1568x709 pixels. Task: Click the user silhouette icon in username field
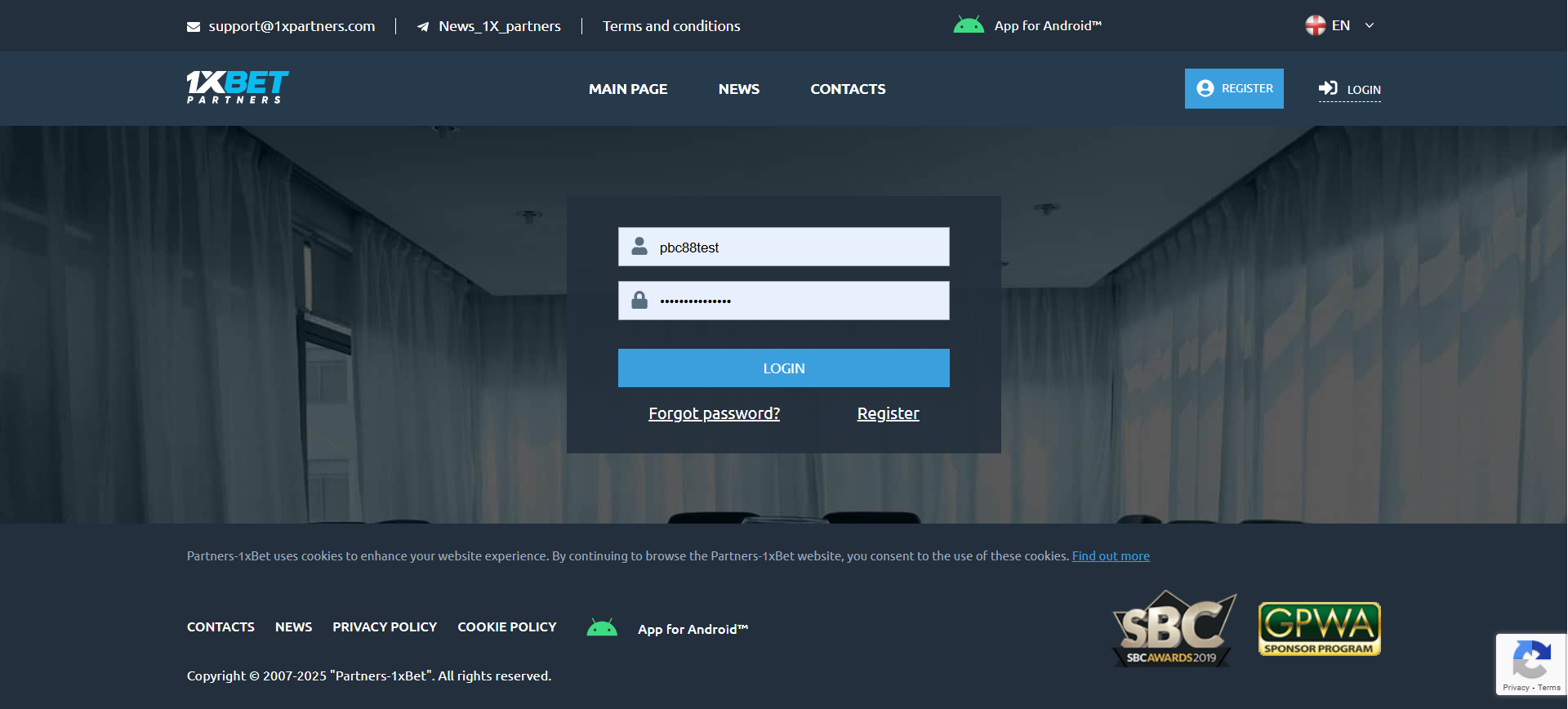tap(639, 246)
